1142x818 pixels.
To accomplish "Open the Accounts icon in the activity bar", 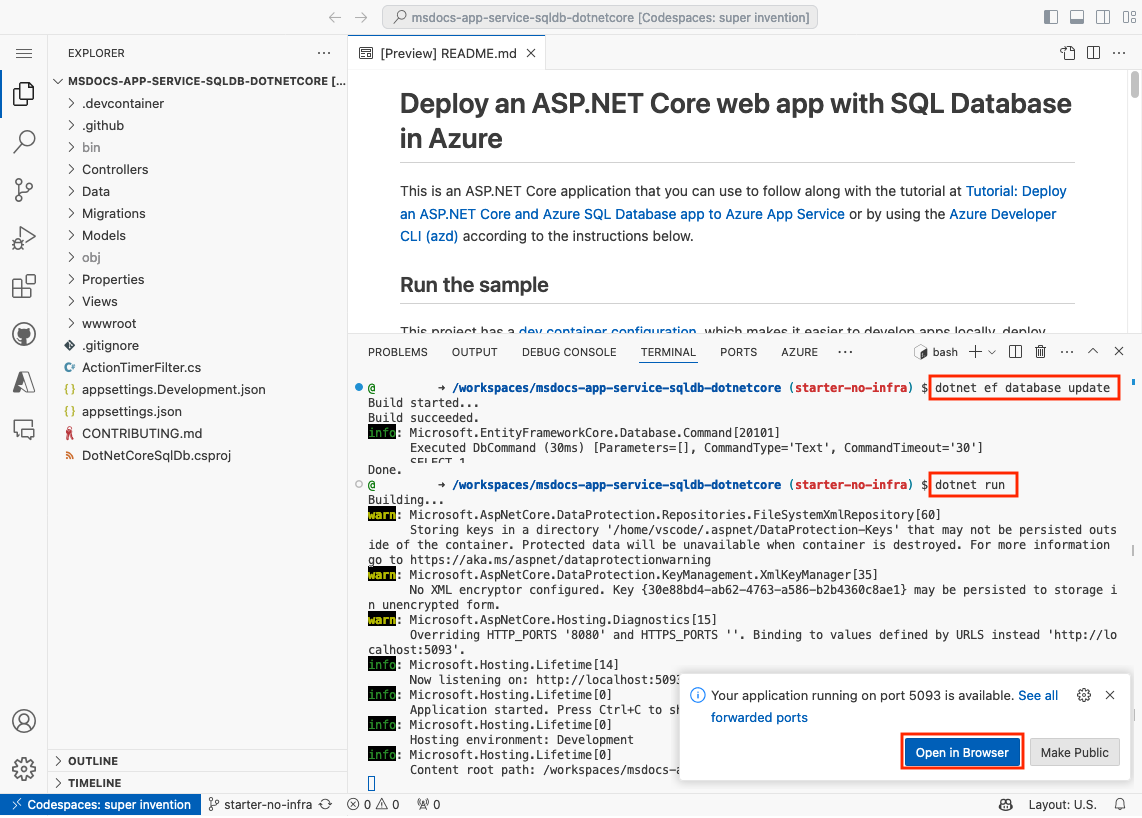I will pos(24,720).
